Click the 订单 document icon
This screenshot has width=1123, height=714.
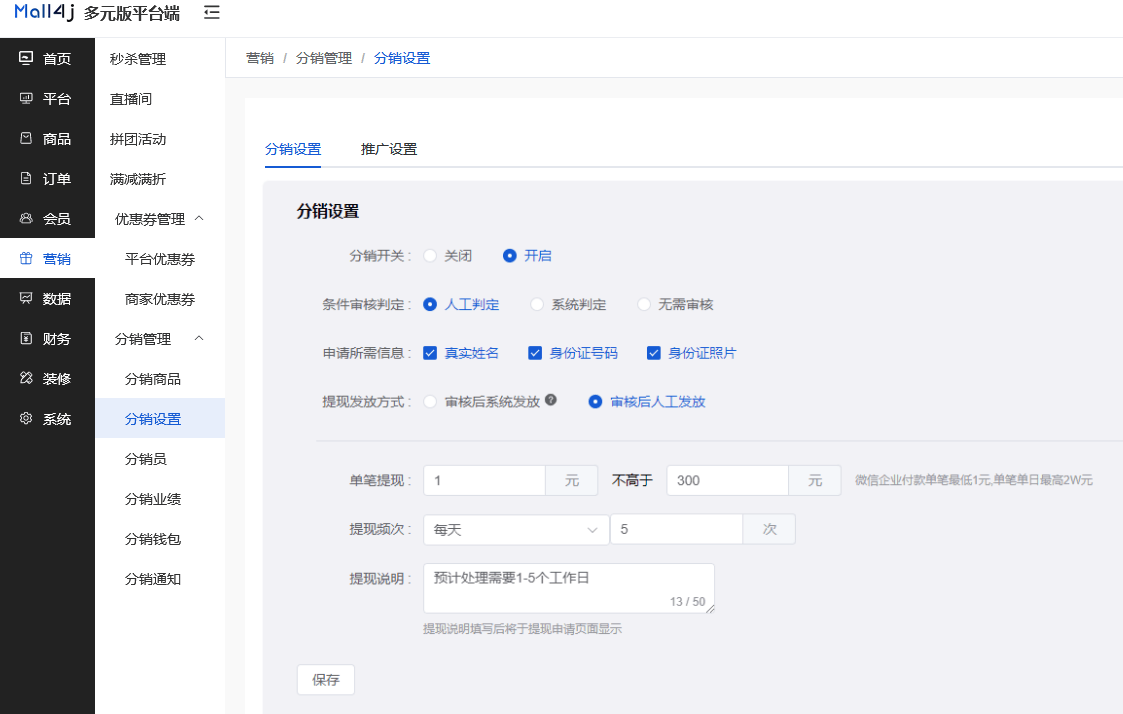(x=26, y=178)
